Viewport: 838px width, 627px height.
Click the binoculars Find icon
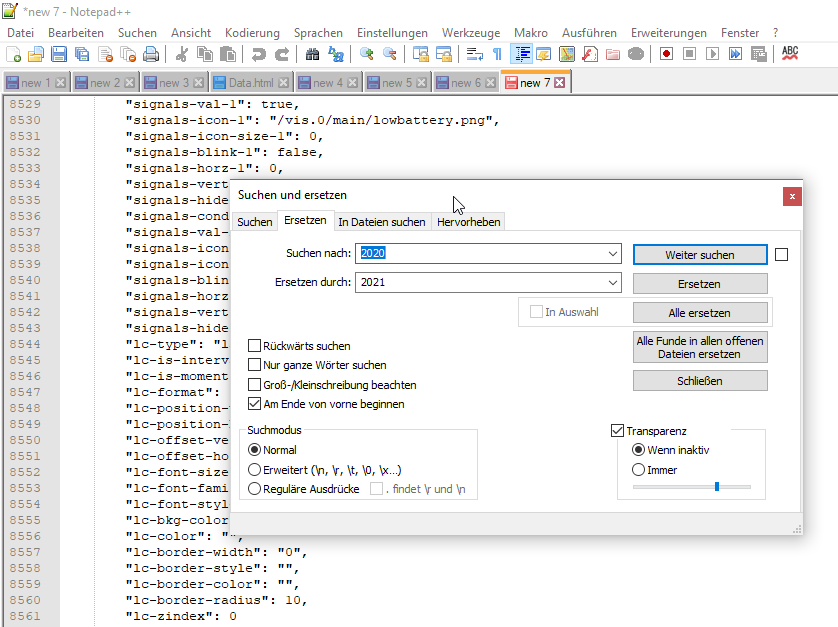[x=312, y=54]
